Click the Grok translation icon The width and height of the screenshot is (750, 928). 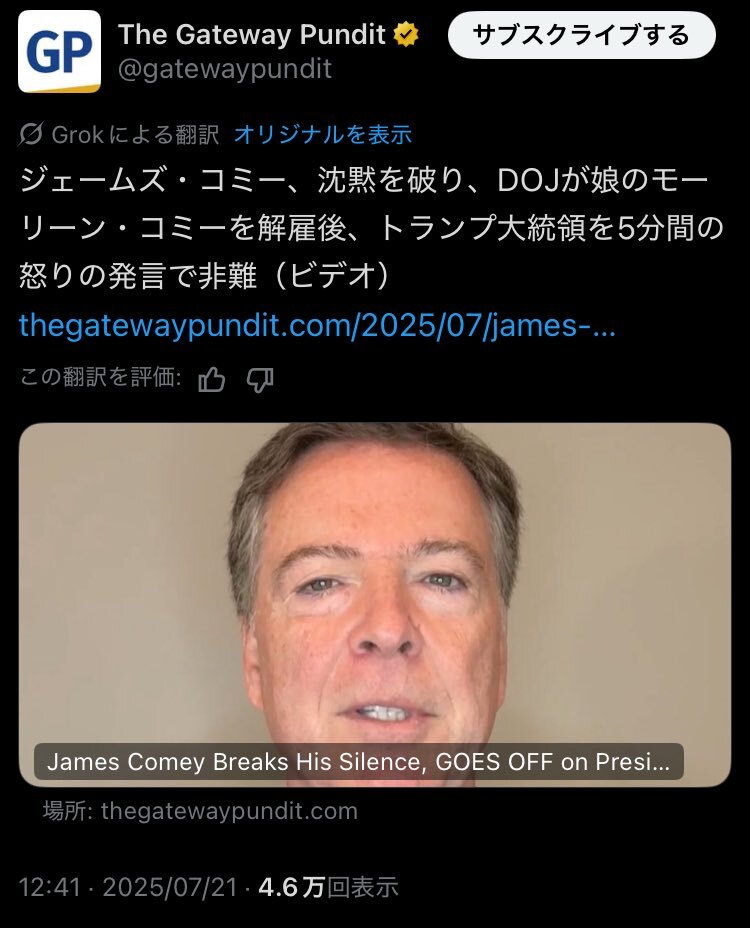[x=31, y=134]
